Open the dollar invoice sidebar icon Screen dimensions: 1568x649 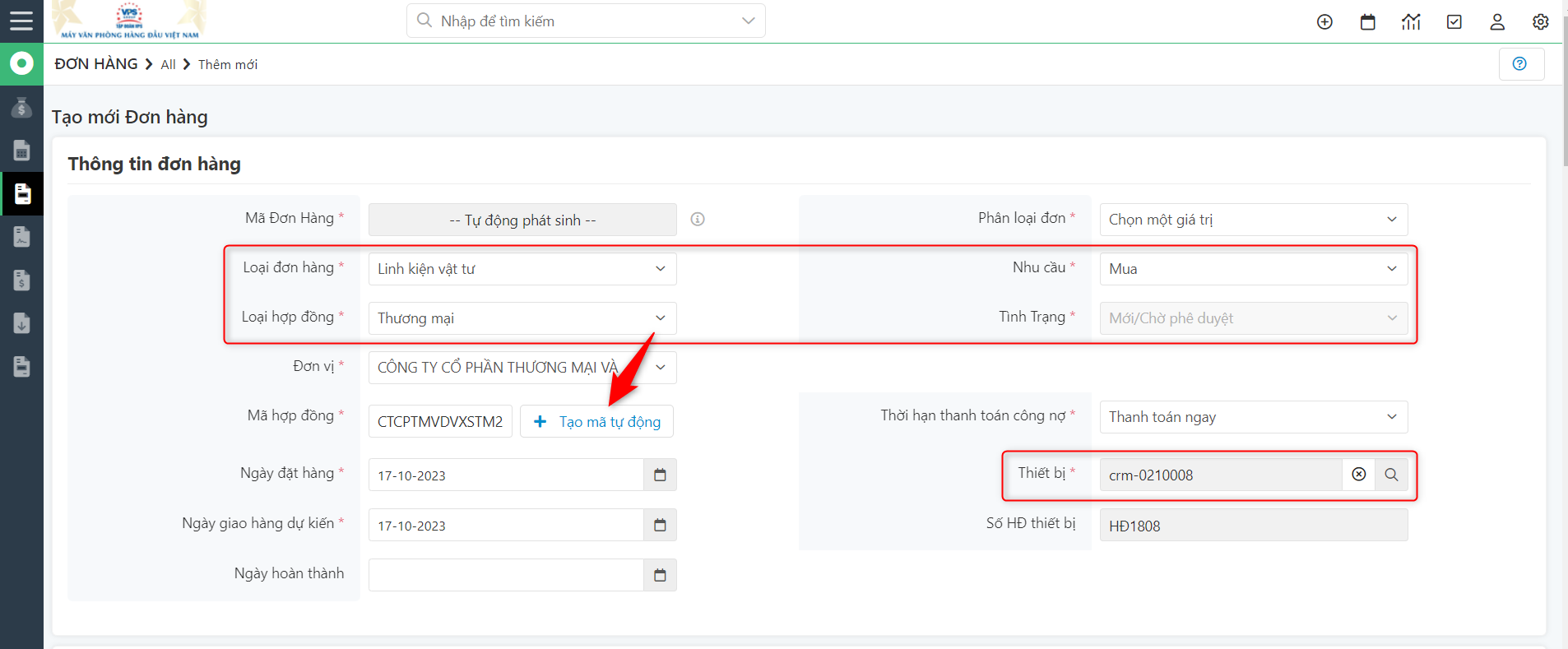coord(21,280)
